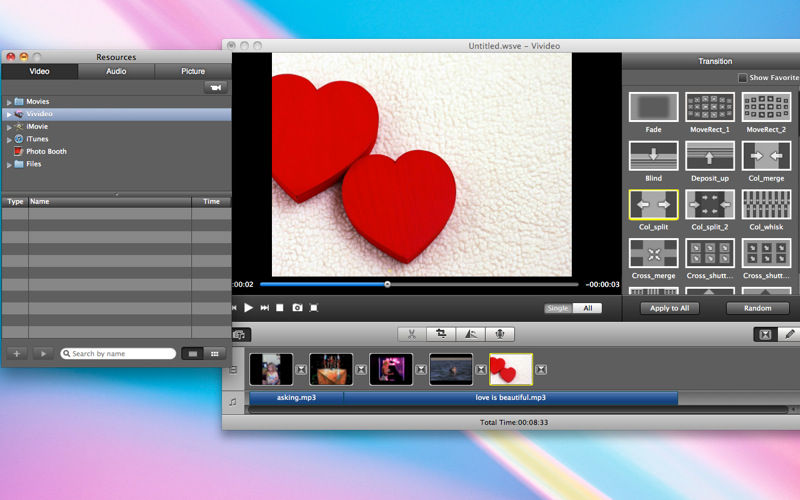Click the scissors trim tool
This screenshot has height=500, width=800.
(412, 334)
